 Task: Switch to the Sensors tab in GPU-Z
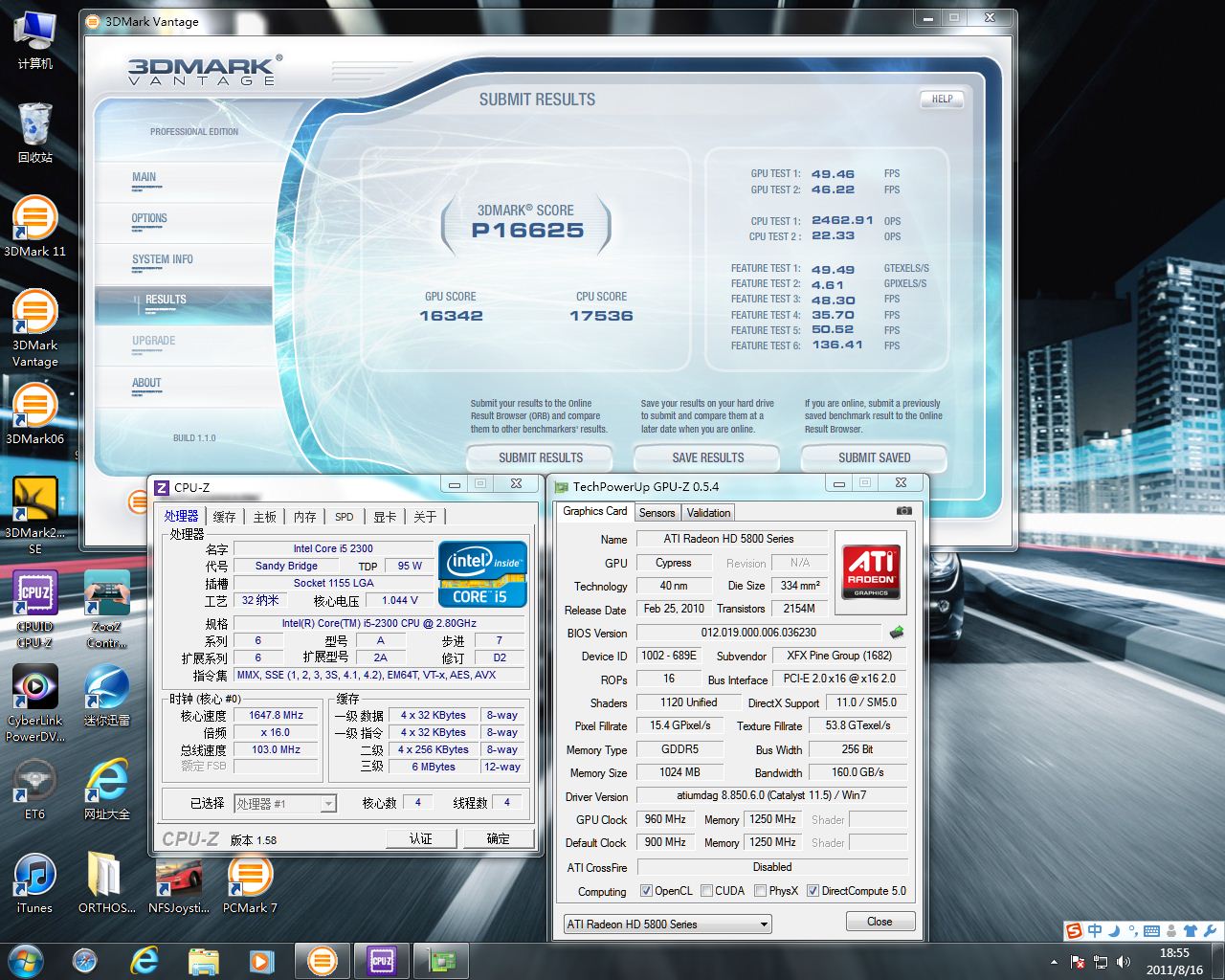click(x=657, y=513)
